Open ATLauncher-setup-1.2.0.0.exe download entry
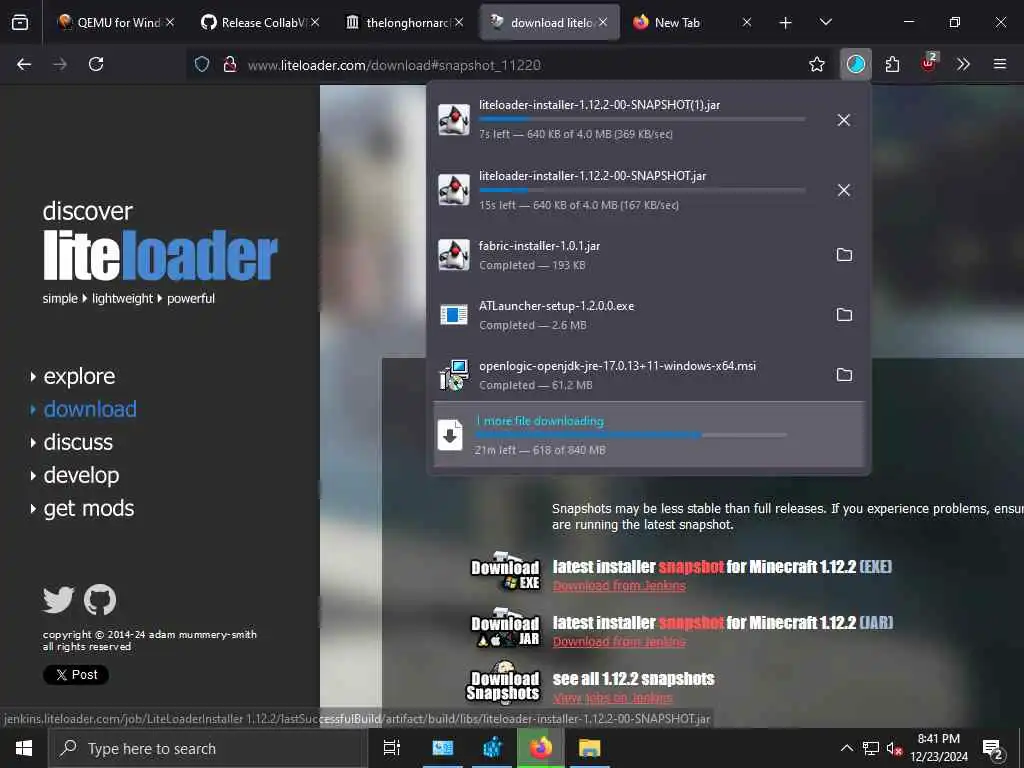Screen dimensions: 1024x768 tap(649, 315)
